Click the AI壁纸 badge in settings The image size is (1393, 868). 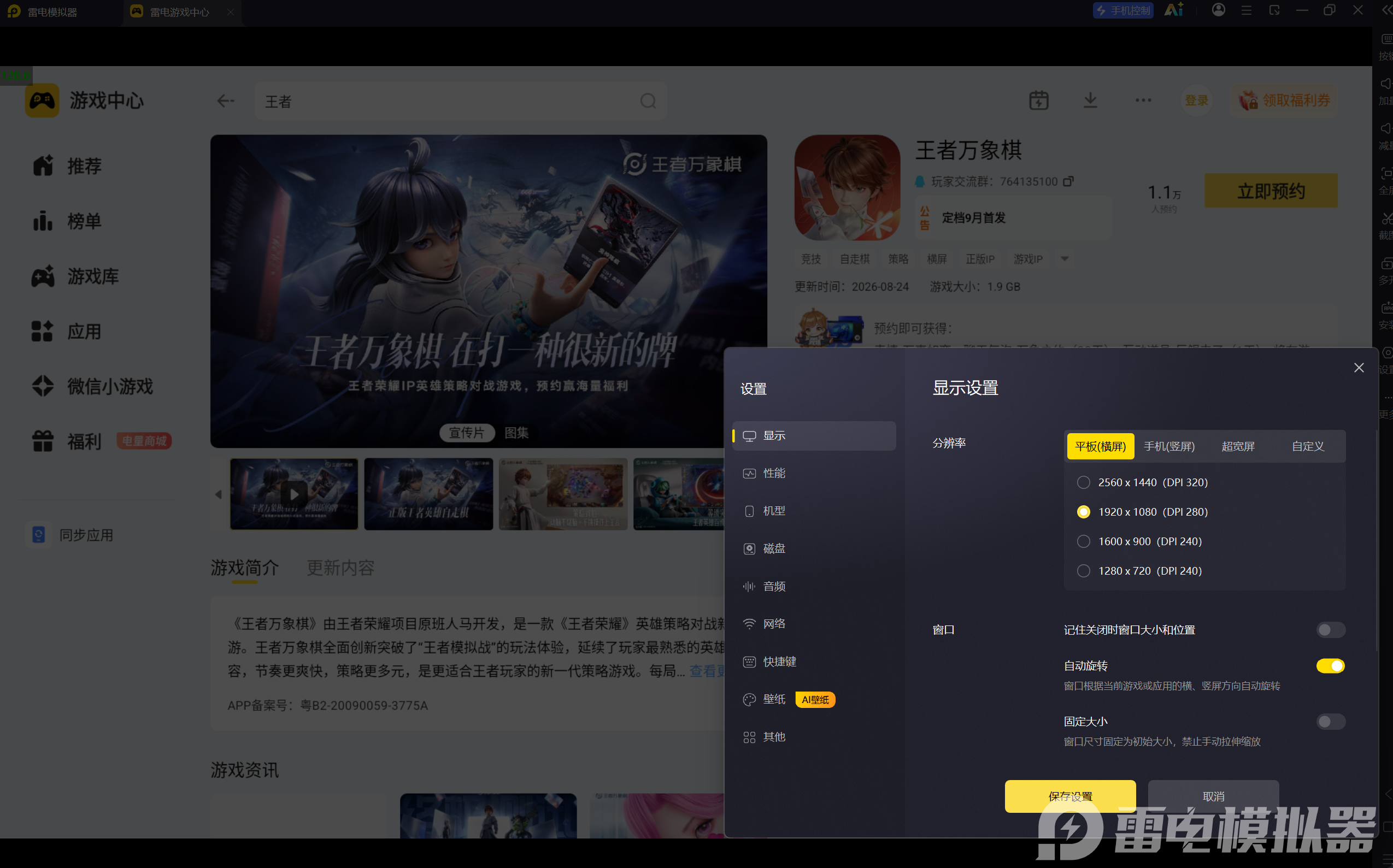point(815,699)
